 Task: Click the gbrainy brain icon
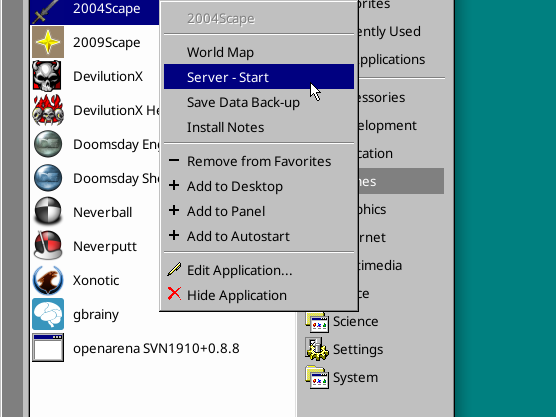click(x=48, y=314)
